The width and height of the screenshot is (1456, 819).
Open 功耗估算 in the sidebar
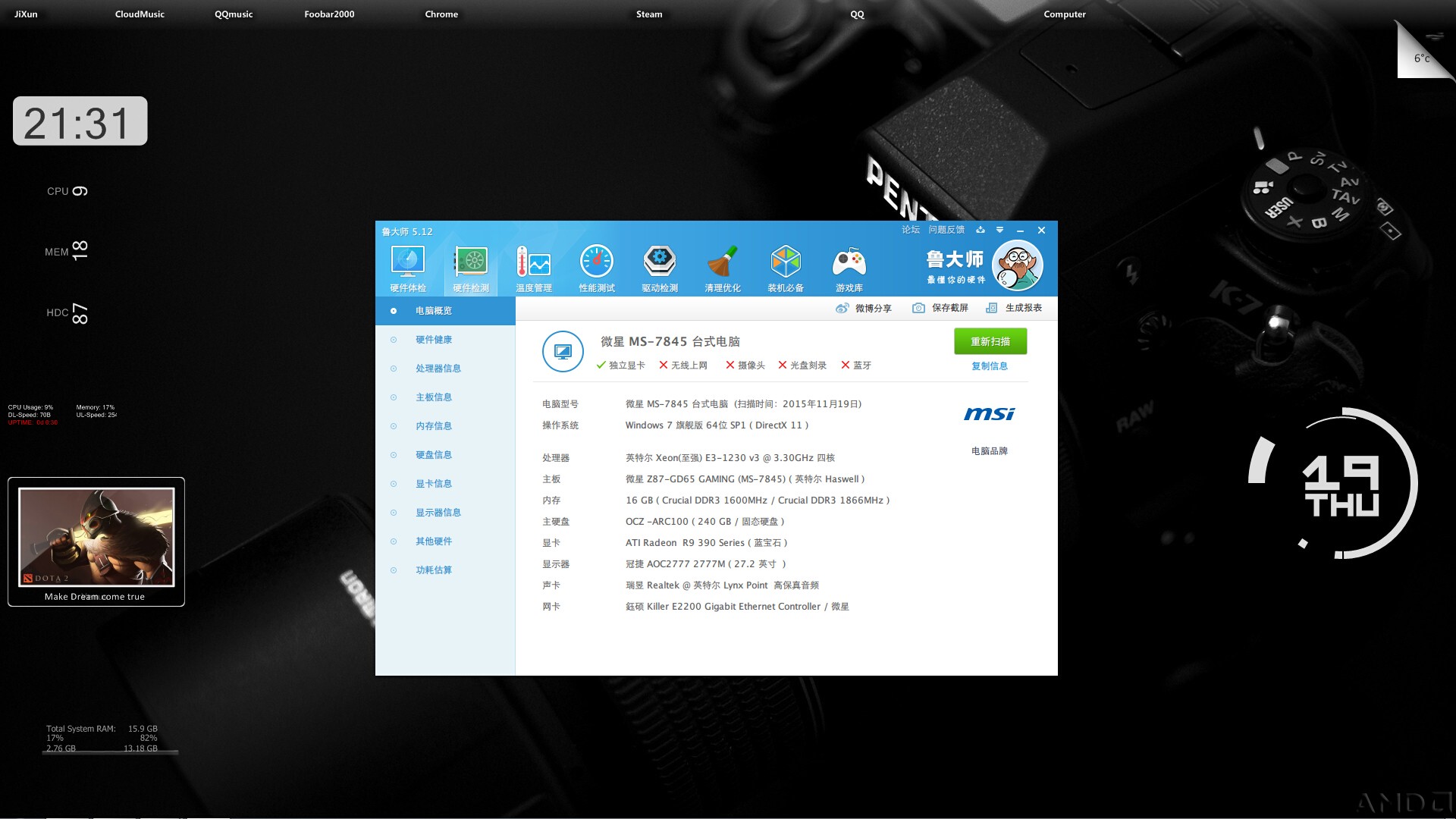[445, 570]
